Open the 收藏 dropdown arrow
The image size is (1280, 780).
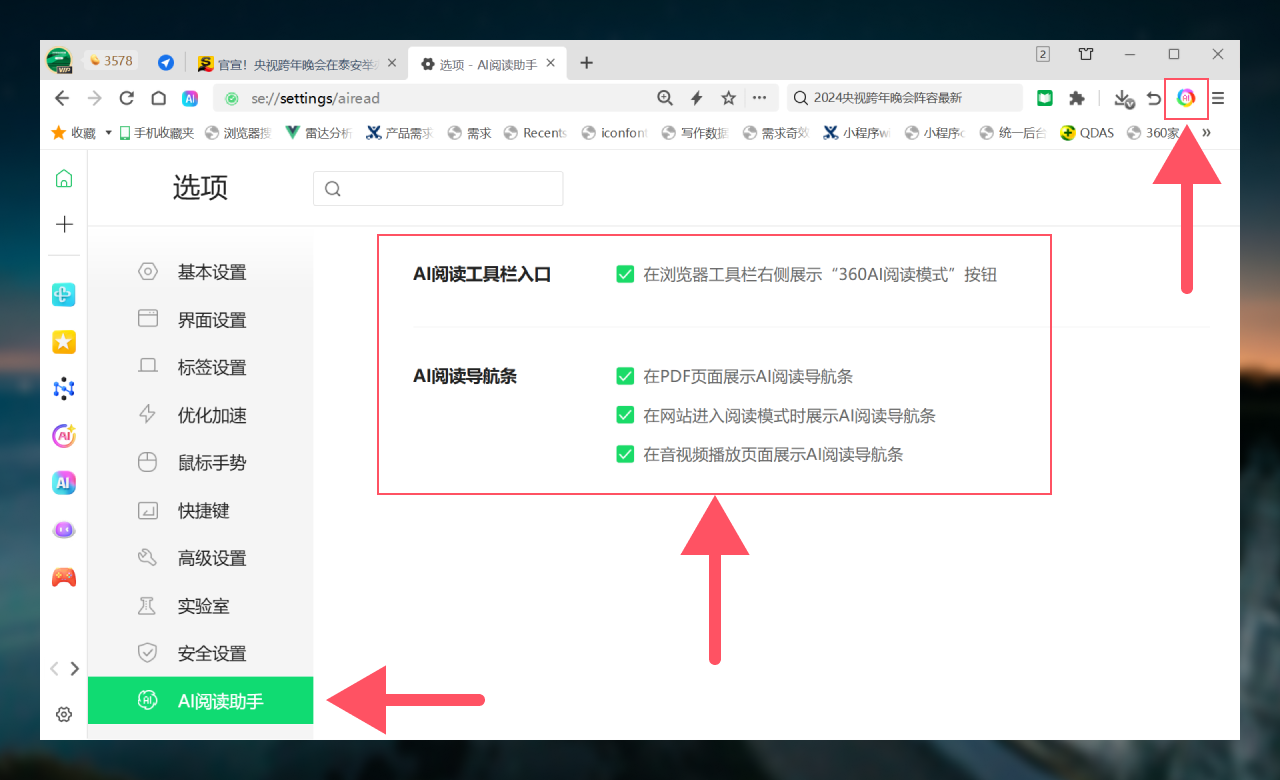(108, 132)
